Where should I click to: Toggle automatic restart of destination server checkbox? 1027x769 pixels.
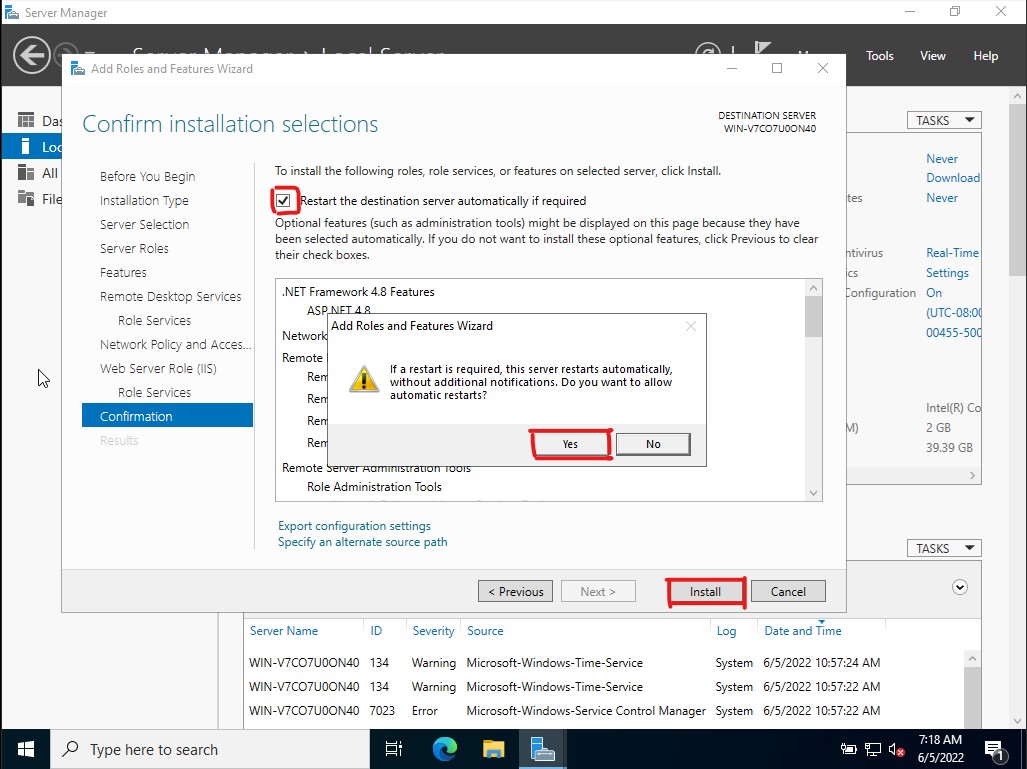tap(283, 200)
